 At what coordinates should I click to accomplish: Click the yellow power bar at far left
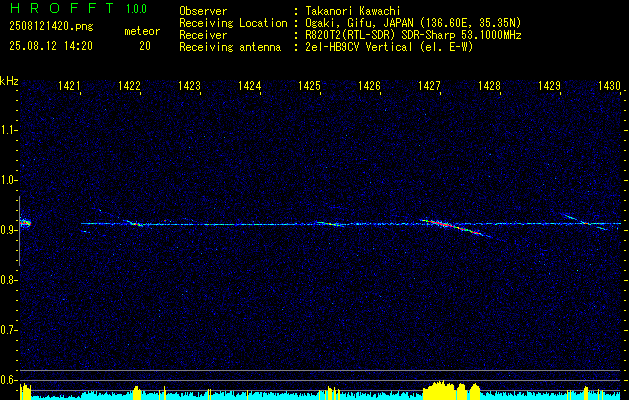(x=25, y=392)
